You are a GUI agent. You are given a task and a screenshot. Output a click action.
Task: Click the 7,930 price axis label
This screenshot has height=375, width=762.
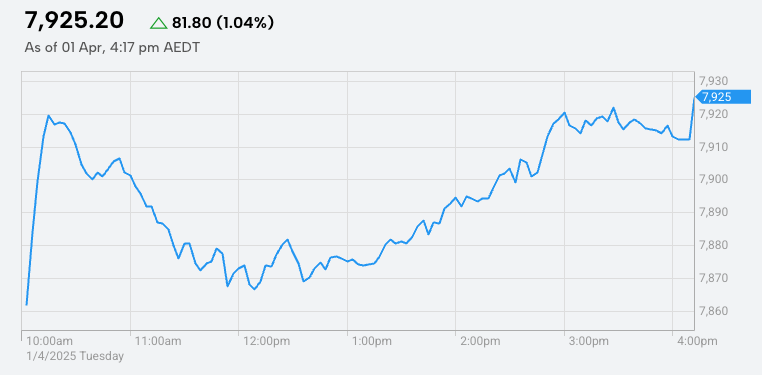click(x=712, y=80)
